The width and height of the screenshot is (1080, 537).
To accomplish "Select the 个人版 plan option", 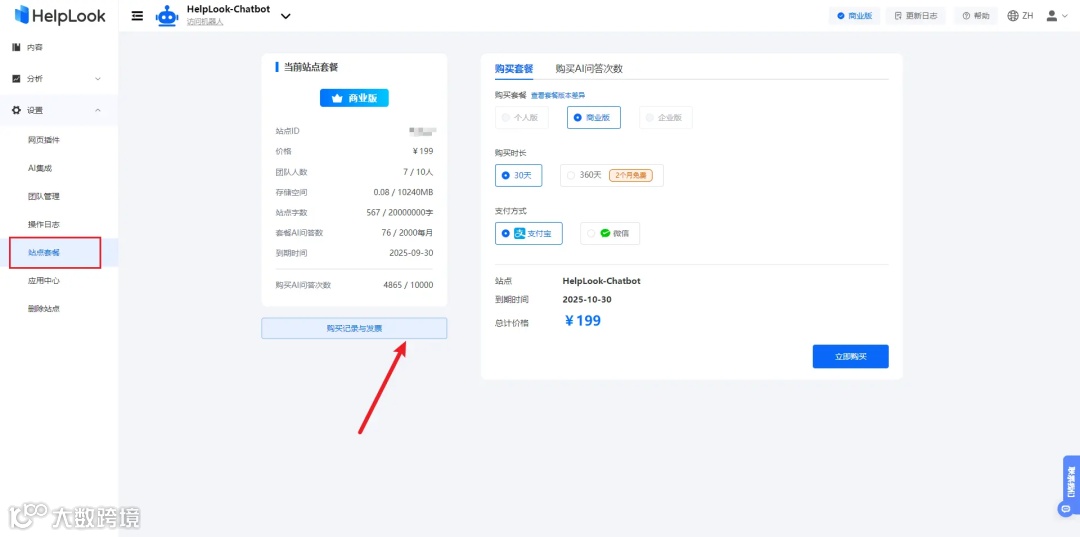I will tap(521, 118).
